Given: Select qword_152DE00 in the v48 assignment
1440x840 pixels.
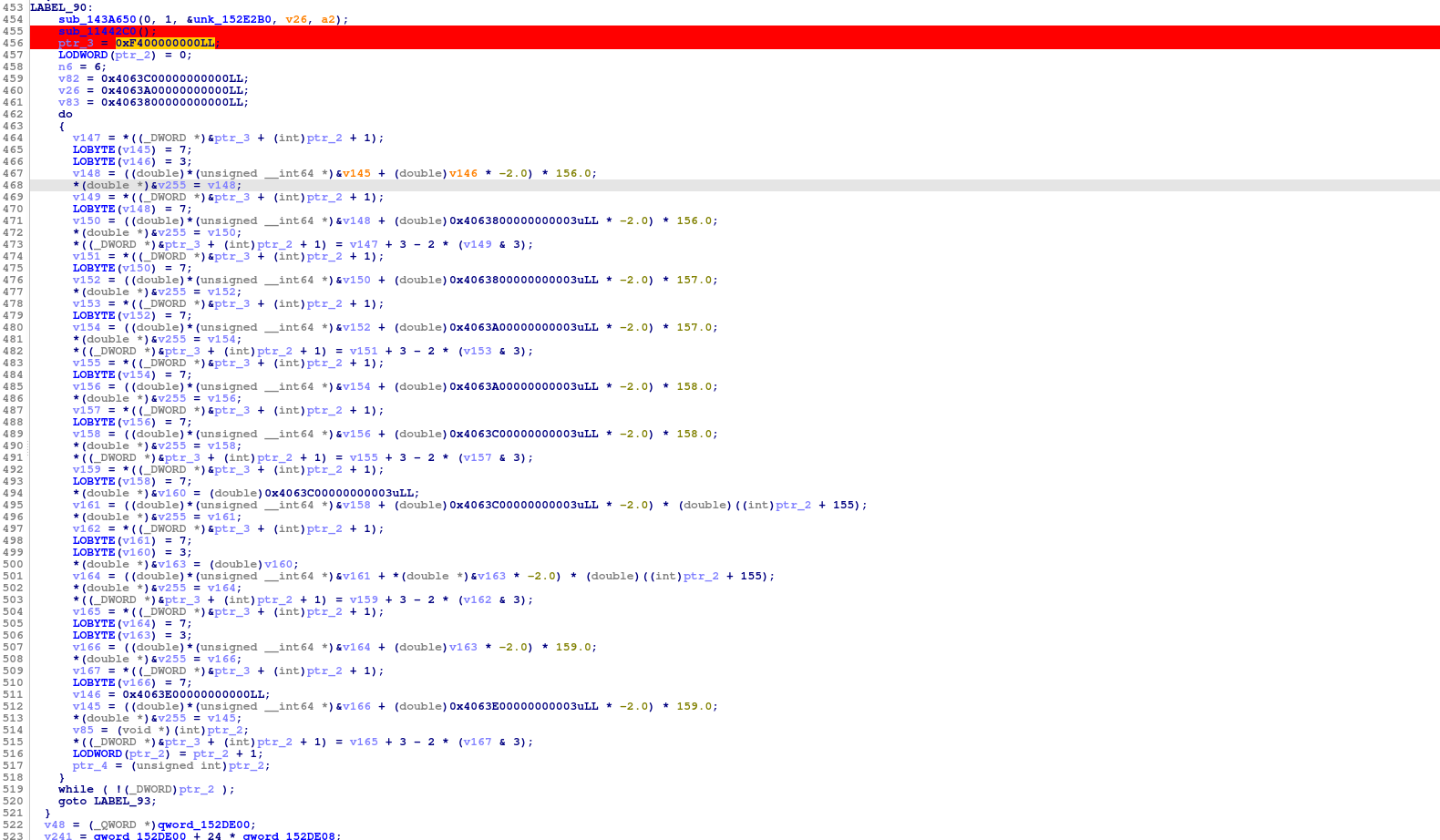Looking at the screenshot, I should 203,825.
